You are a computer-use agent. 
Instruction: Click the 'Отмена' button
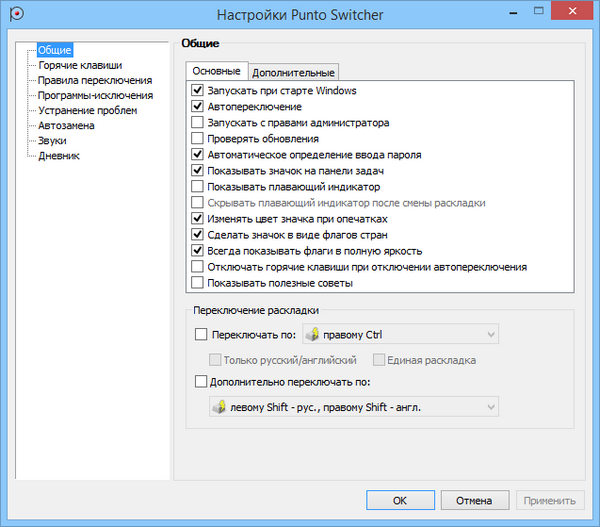[474, 500]
